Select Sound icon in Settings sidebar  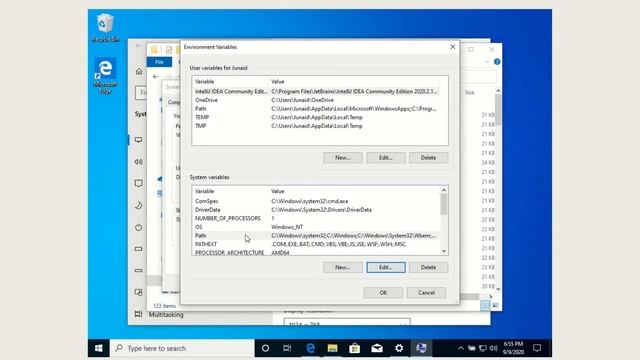(x=139, y=162)
